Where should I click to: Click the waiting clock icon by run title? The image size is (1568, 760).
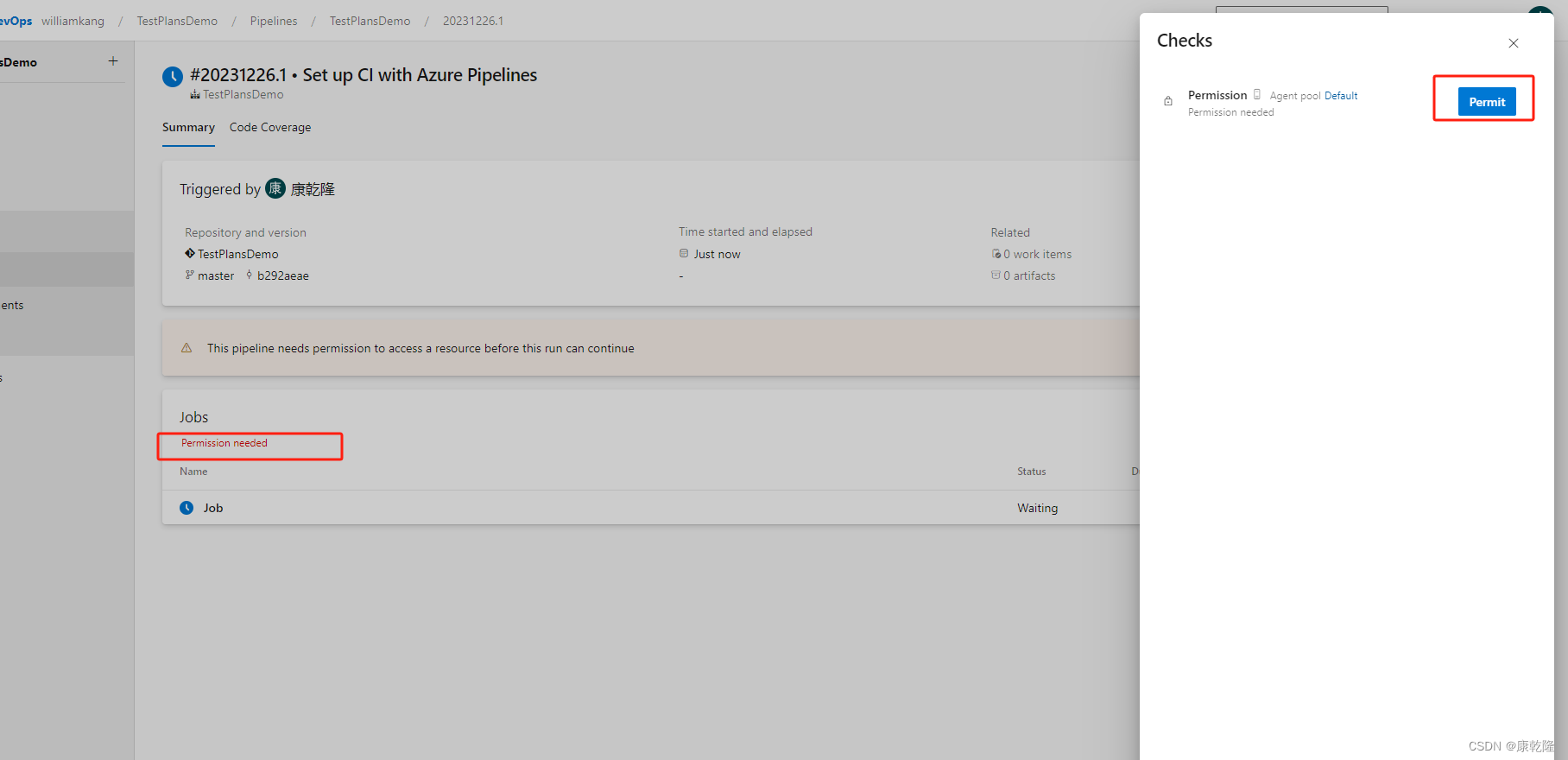(x=173, y=77)
